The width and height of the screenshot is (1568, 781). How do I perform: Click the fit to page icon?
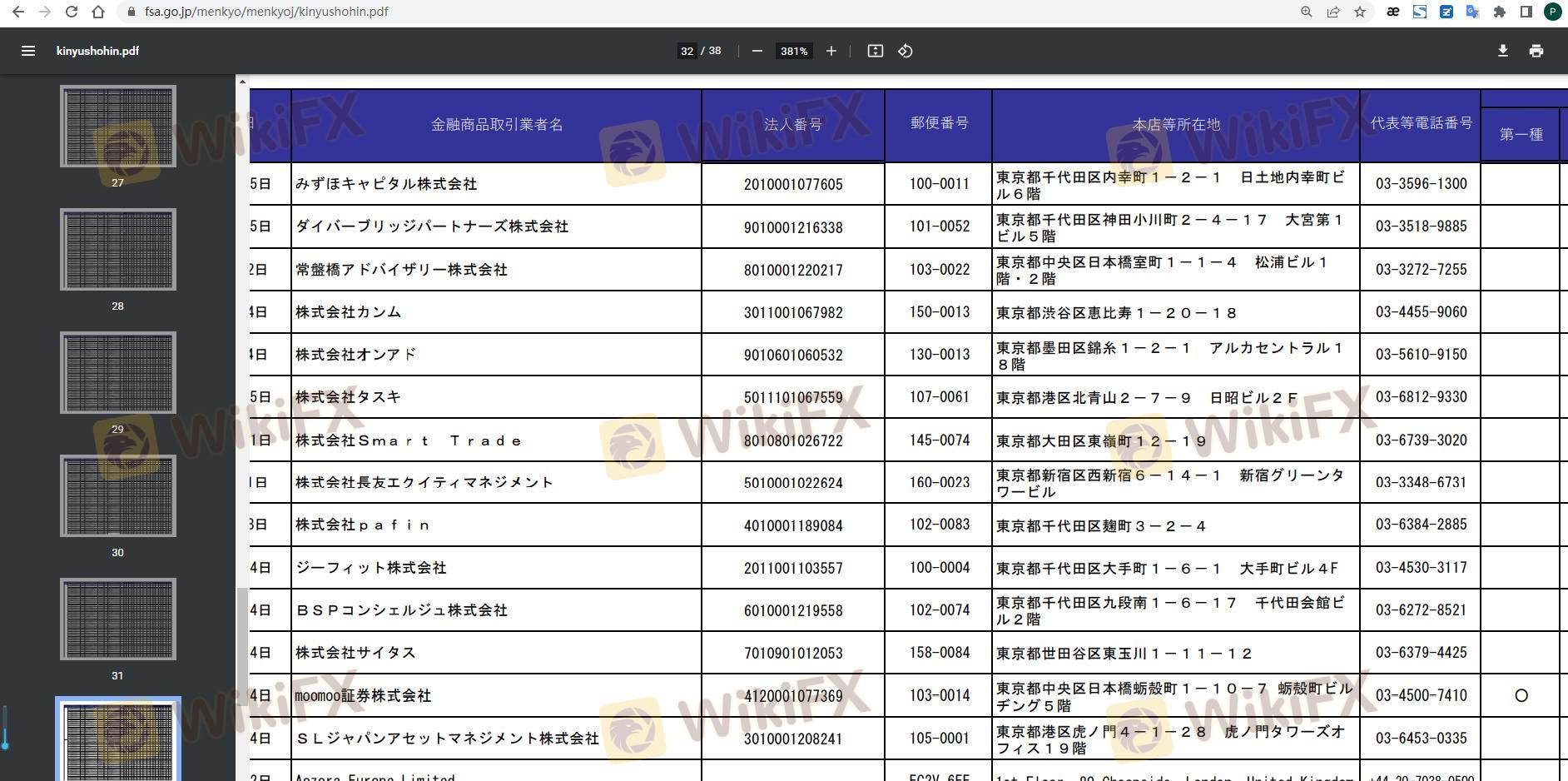click(x=875, y=51)
